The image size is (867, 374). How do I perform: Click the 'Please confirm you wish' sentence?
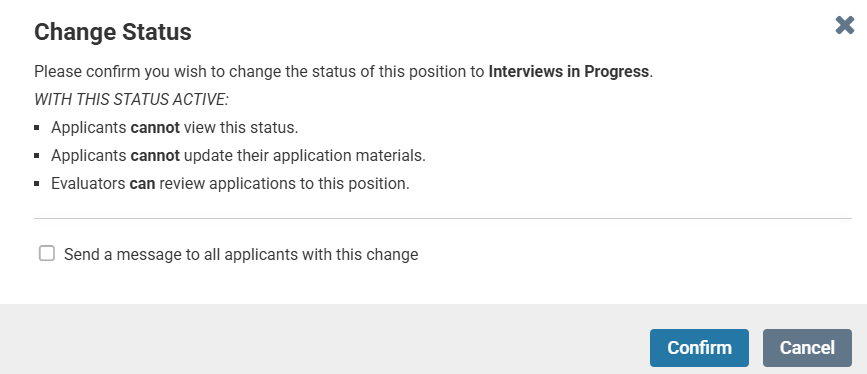343,72
